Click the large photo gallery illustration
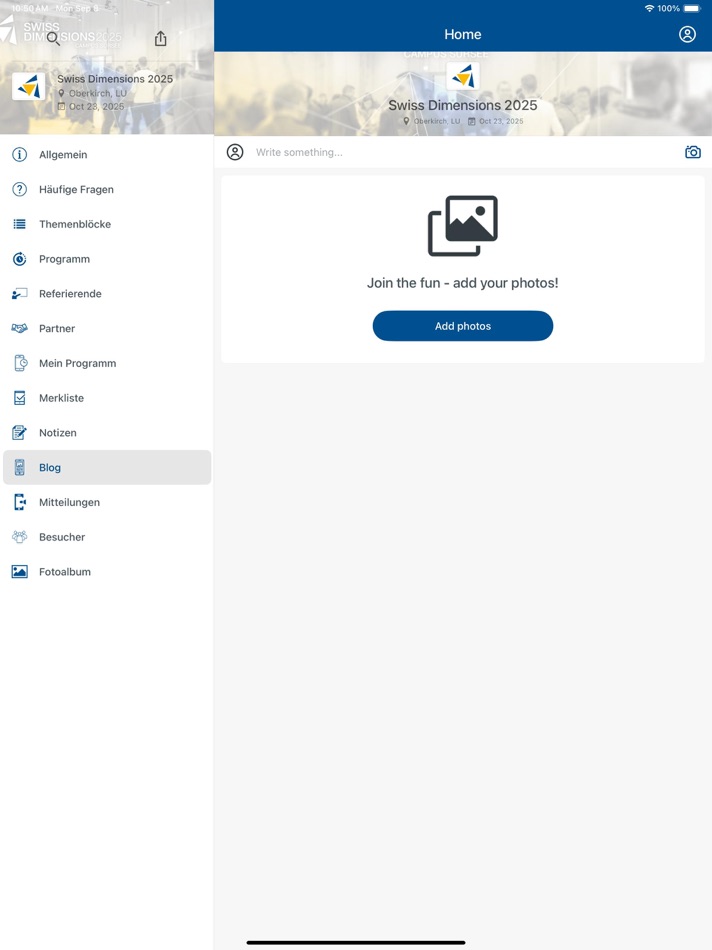 (463, 225)
